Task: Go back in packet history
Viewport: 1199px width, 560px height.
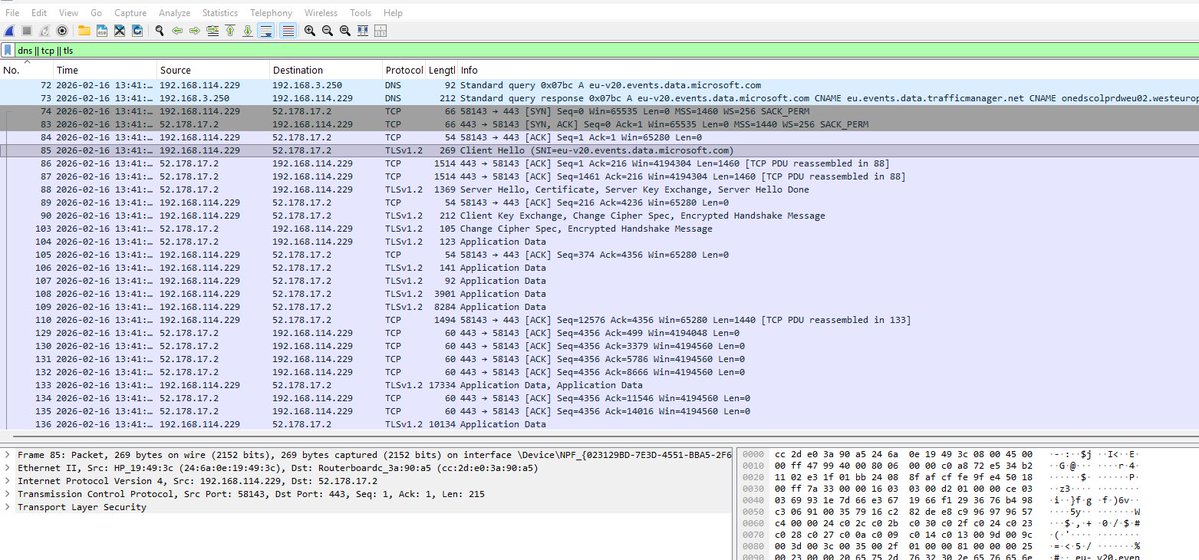Action: (177, 31)
